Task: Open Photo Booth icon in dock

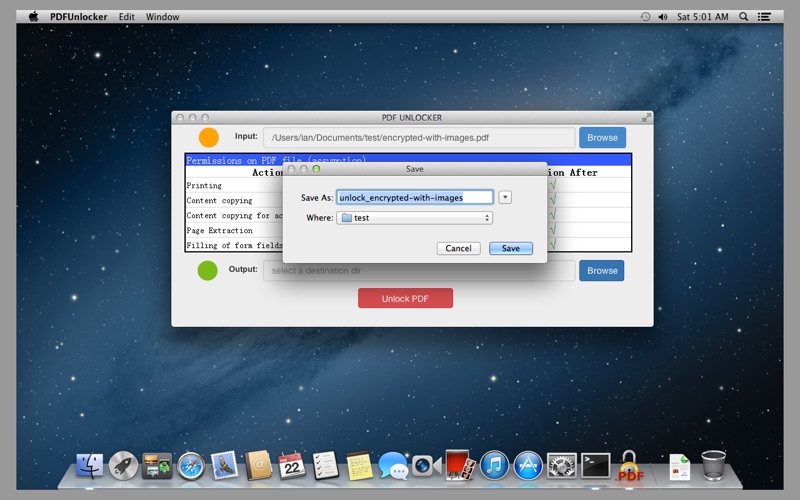Action: pyautogui.click(x=460, y=465)
